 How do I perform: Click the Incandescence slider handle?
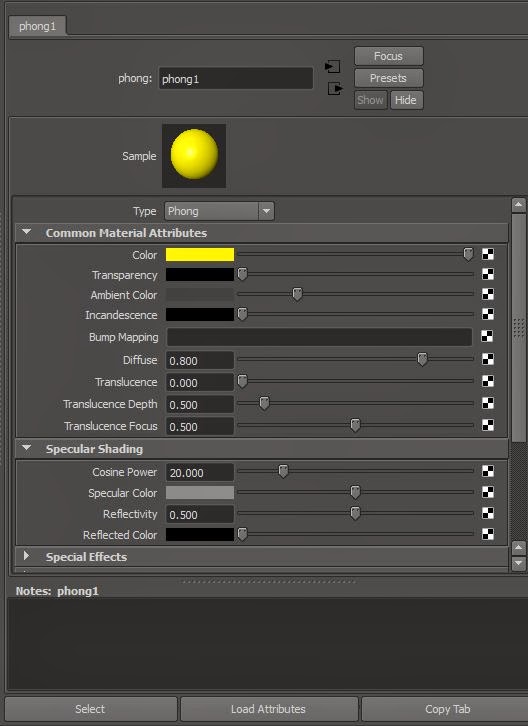click(x=242, y=314)
